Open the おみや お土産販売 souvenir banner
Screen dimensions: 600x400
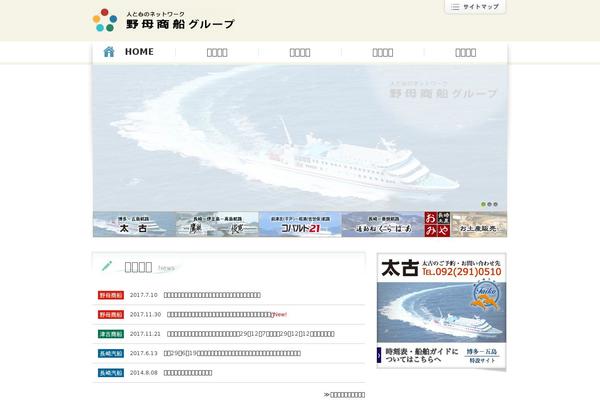[x=466, y=224]
